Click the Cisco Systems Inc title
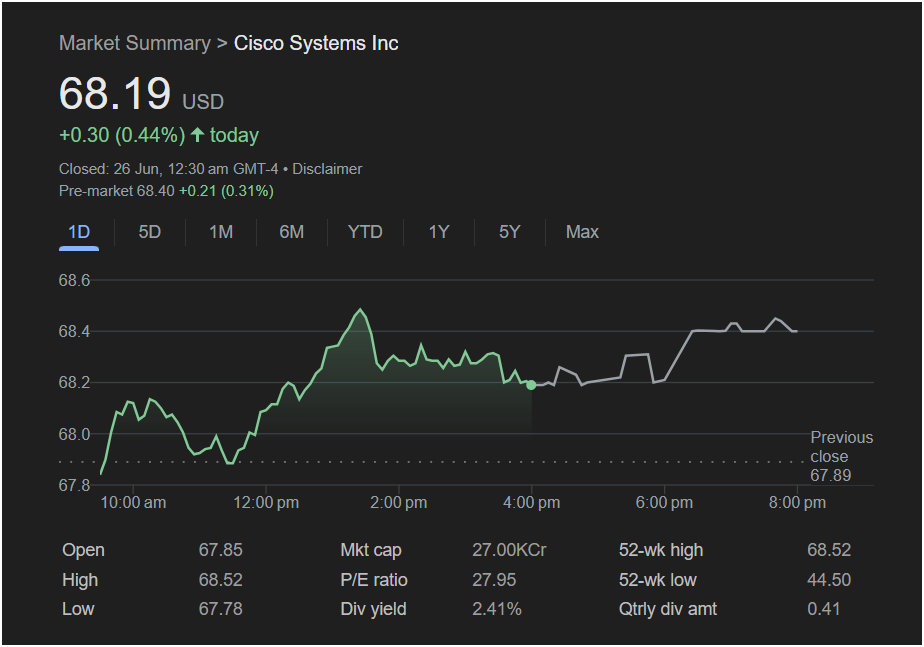This screenshot has width=924, height=647. [x=316, y=43]
